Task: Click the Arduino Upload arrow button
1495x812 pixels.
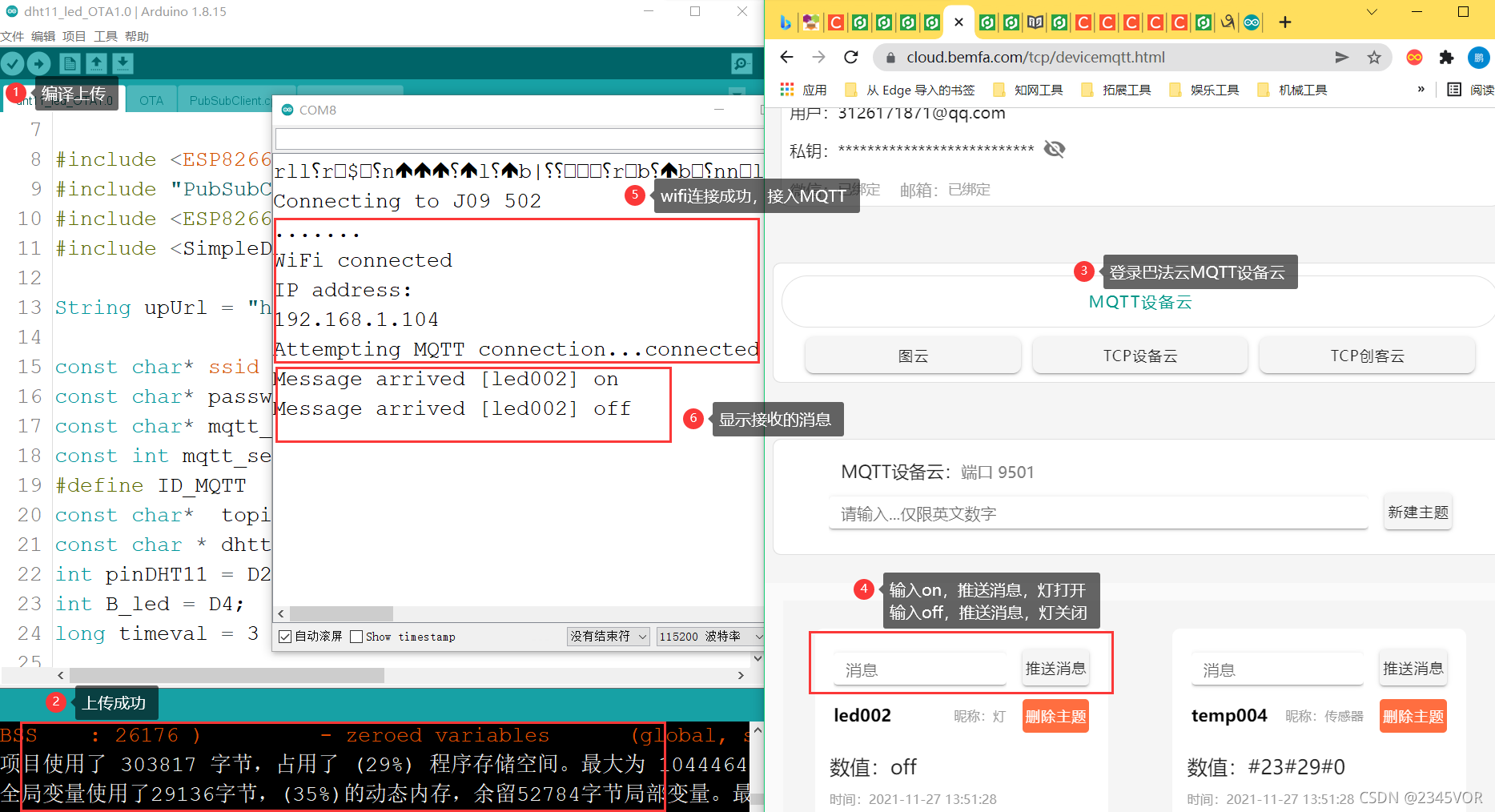Action: tap(38, 63)
